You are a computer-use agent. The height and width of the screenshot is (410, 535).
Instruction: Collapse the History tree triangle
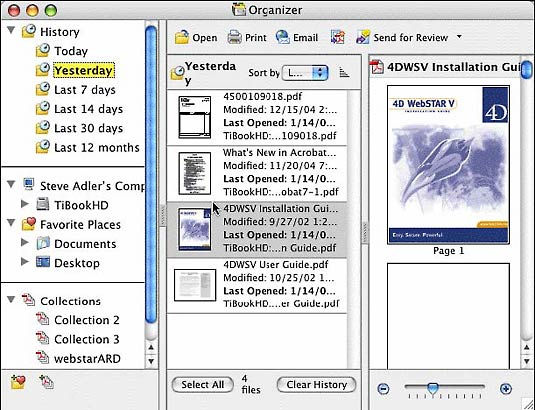[x=11, y=31]
